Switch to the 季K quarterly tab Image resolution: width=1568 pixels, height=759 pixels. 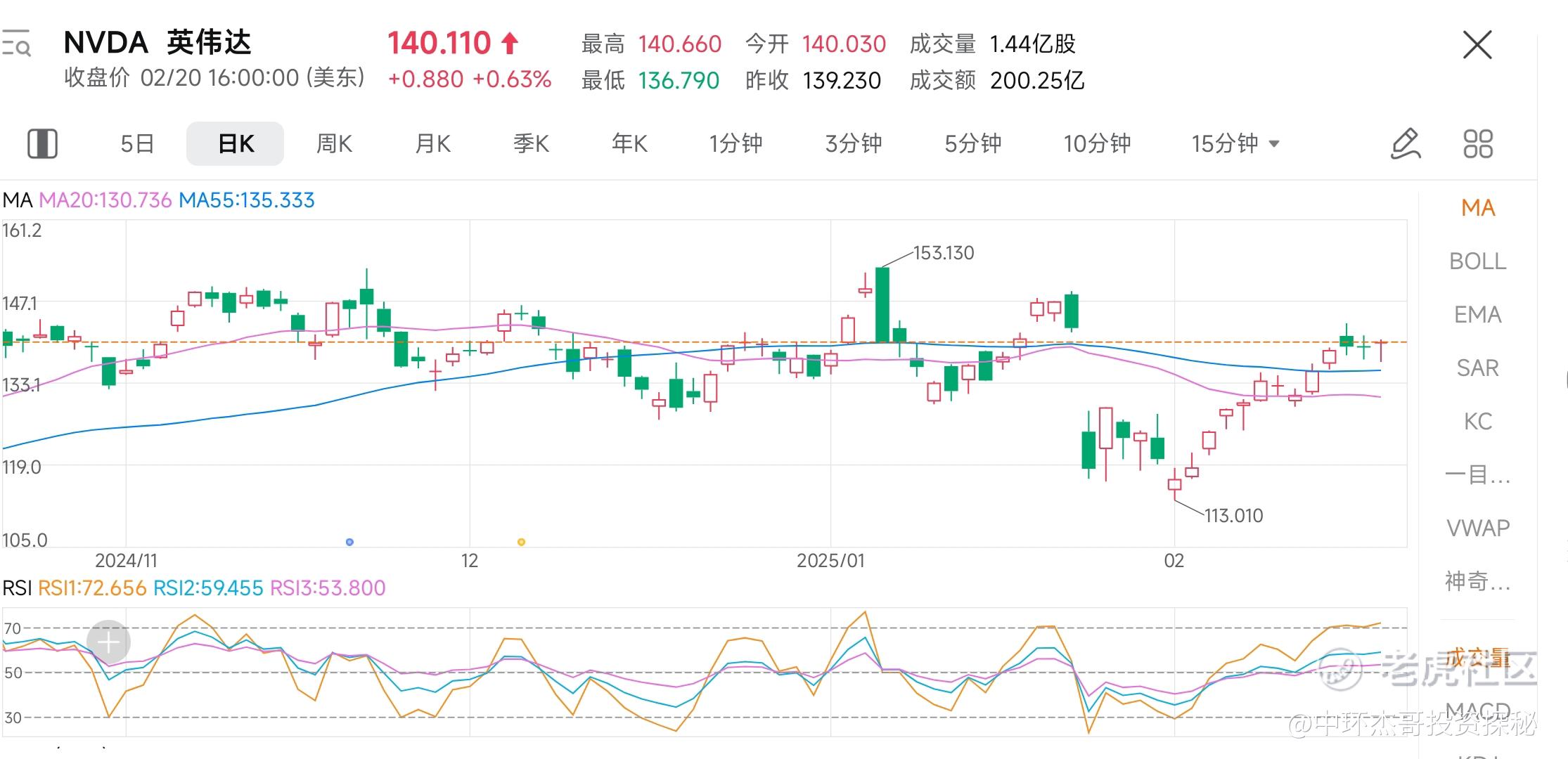click(x=531, y=144)
